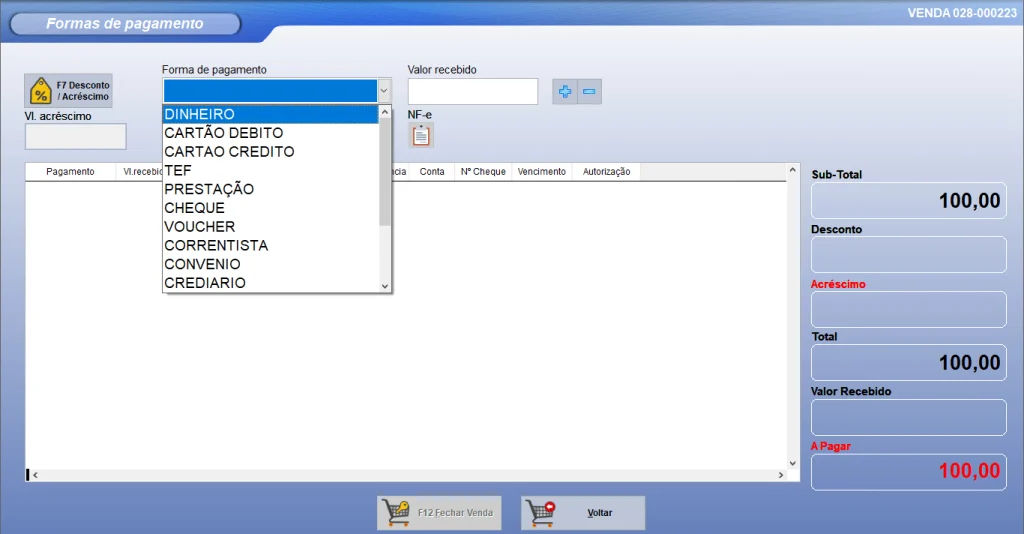Click the blue minus remove payment icon
This screenshot has width=1024, height=534.
[589, 92]
